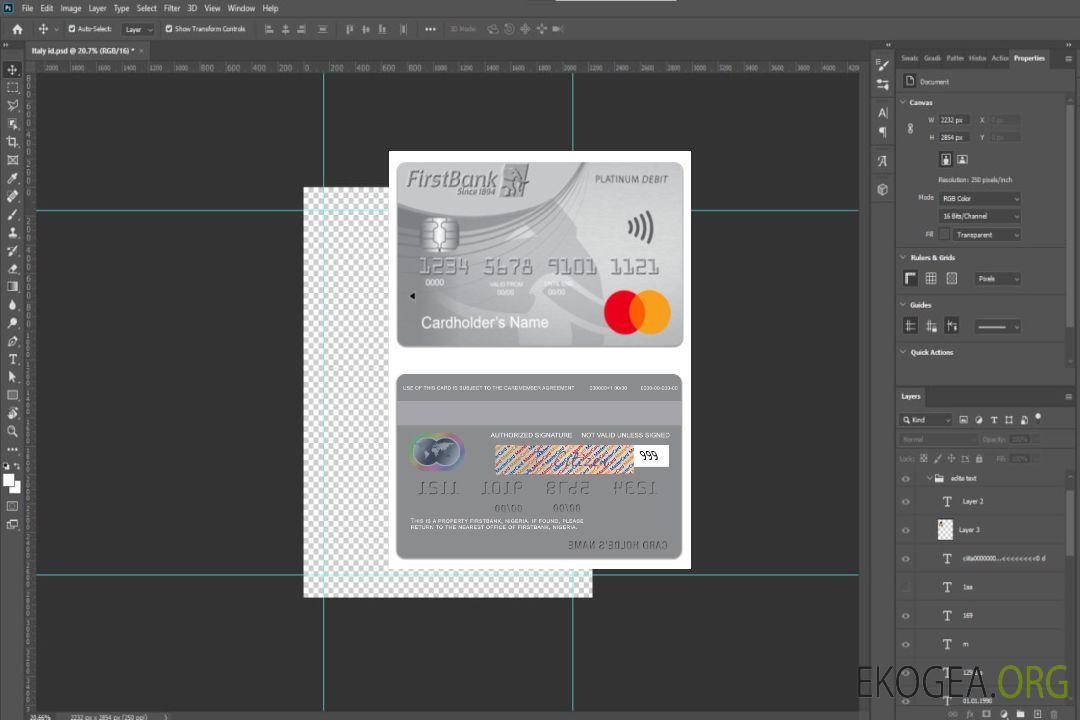Click the foreground color swatch
This screenshot has height=720, width=1080.
tap(8, 480)
